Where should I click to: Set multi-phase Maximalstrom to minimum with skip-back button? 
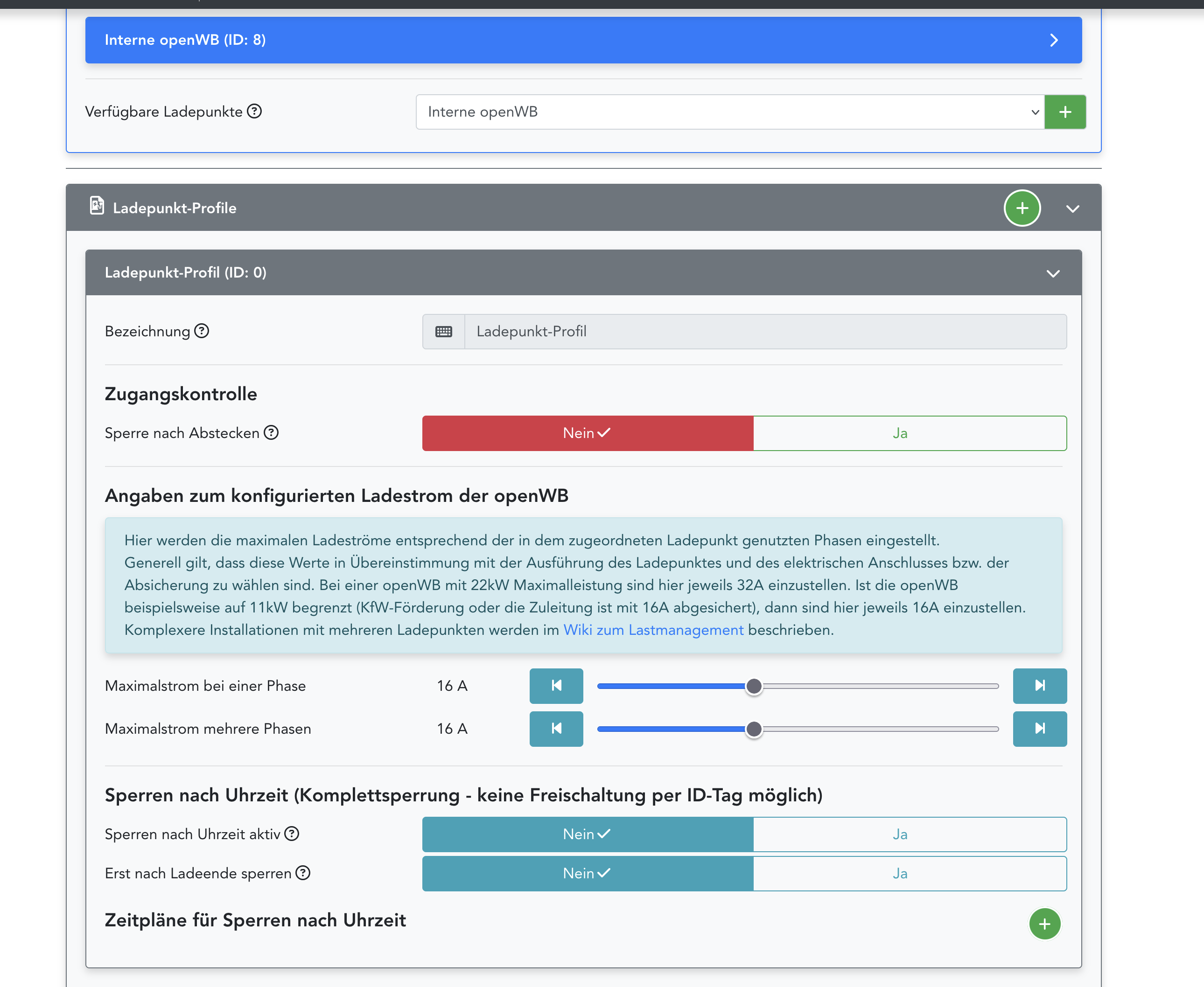[556, 728]
